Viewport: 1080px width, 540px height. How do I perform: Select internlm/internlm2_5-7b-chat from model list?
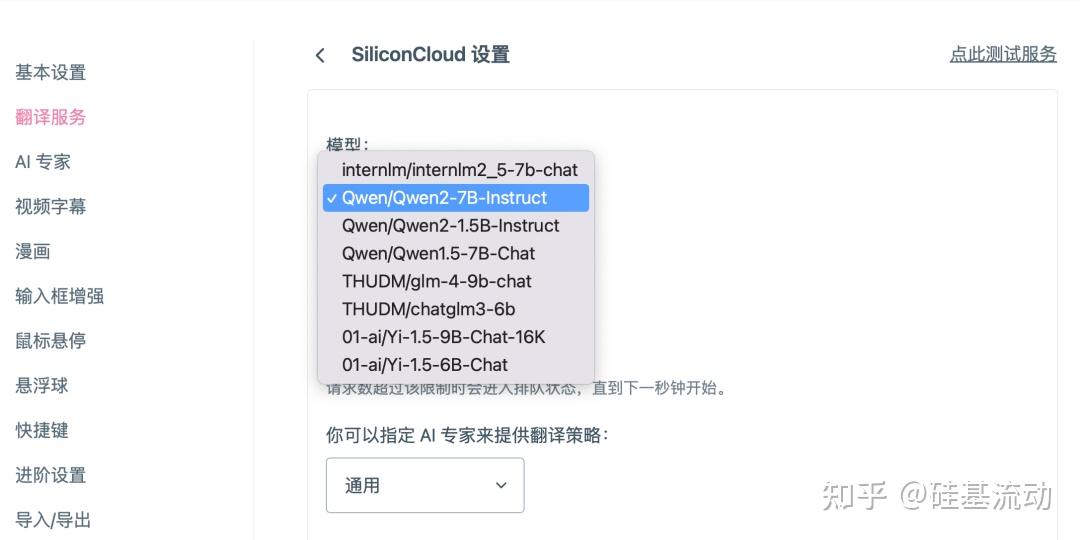459,170
